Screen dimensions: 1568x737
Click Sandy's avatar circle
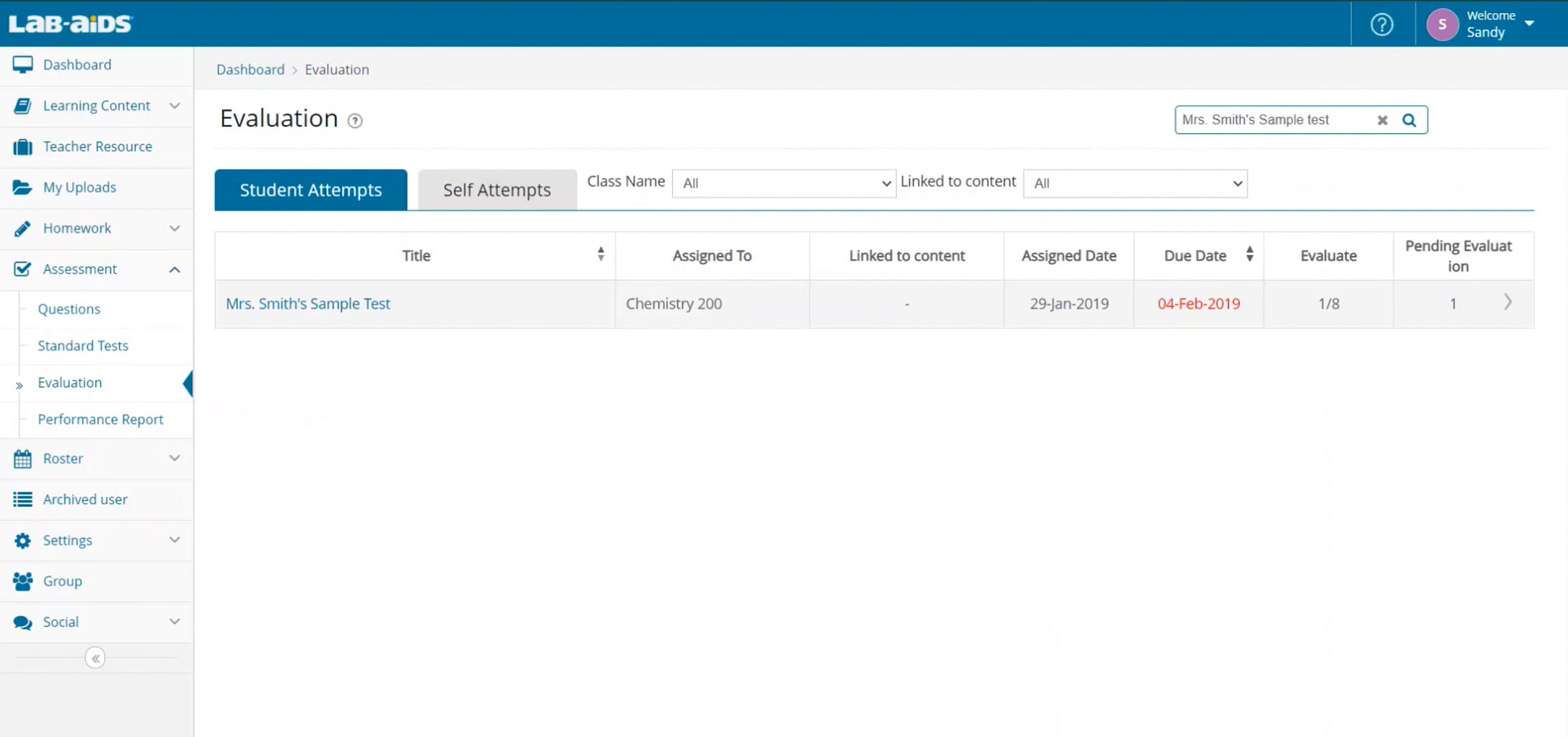pyautogui.click(x=1442, y=24)
